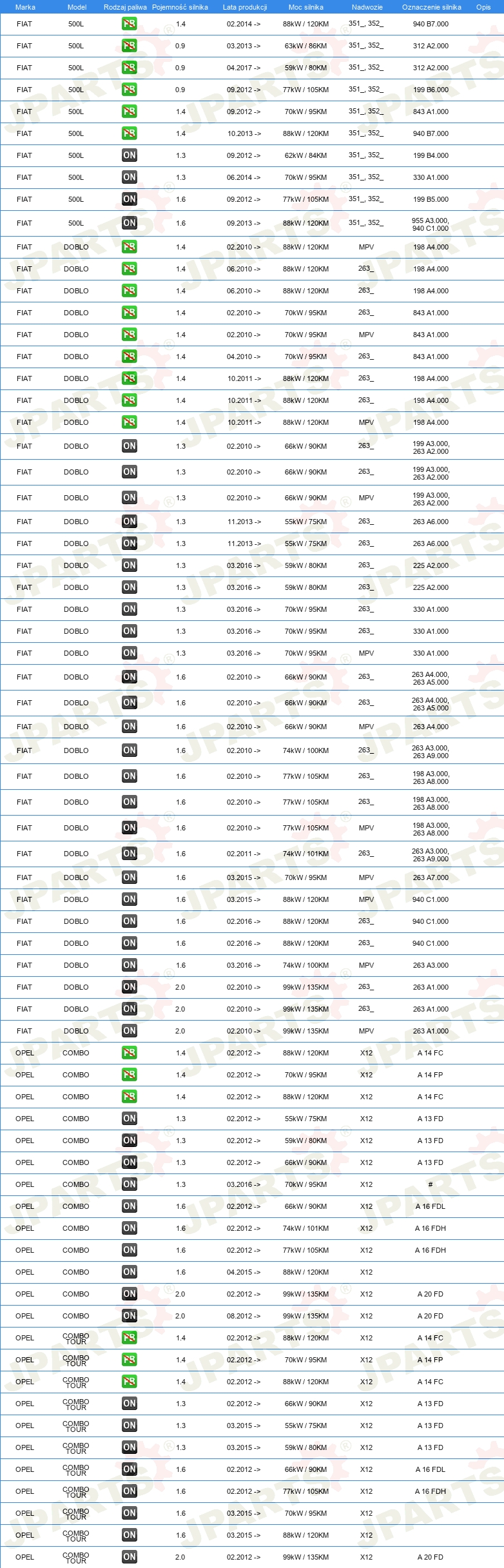
Task: Click diesel ON icon in DOBLO 263 A7.000 row
Action: (x=129, y=877)
